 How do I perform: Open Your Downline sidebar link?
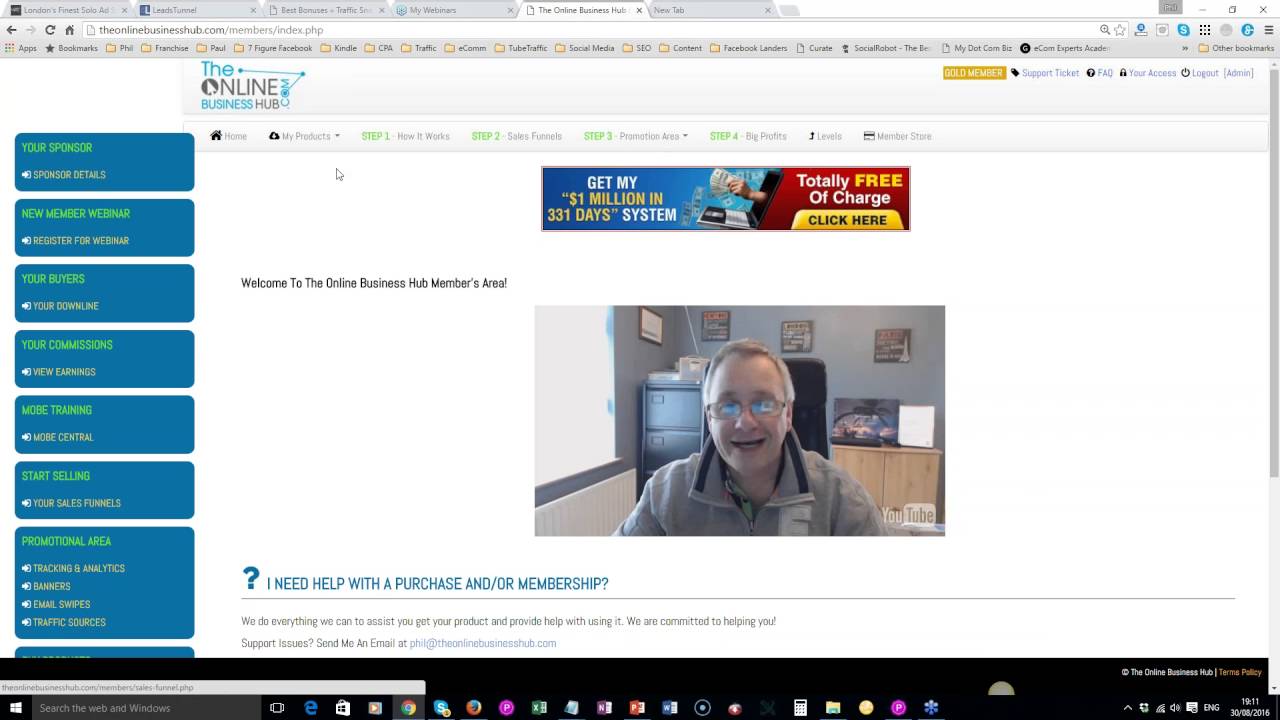60,306
